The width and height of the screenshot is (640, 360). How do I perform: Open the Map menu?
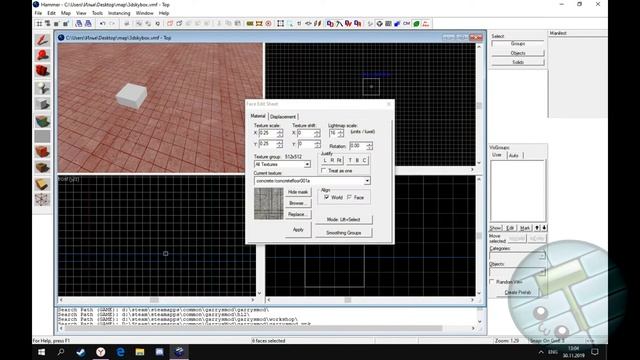point(66,13)
